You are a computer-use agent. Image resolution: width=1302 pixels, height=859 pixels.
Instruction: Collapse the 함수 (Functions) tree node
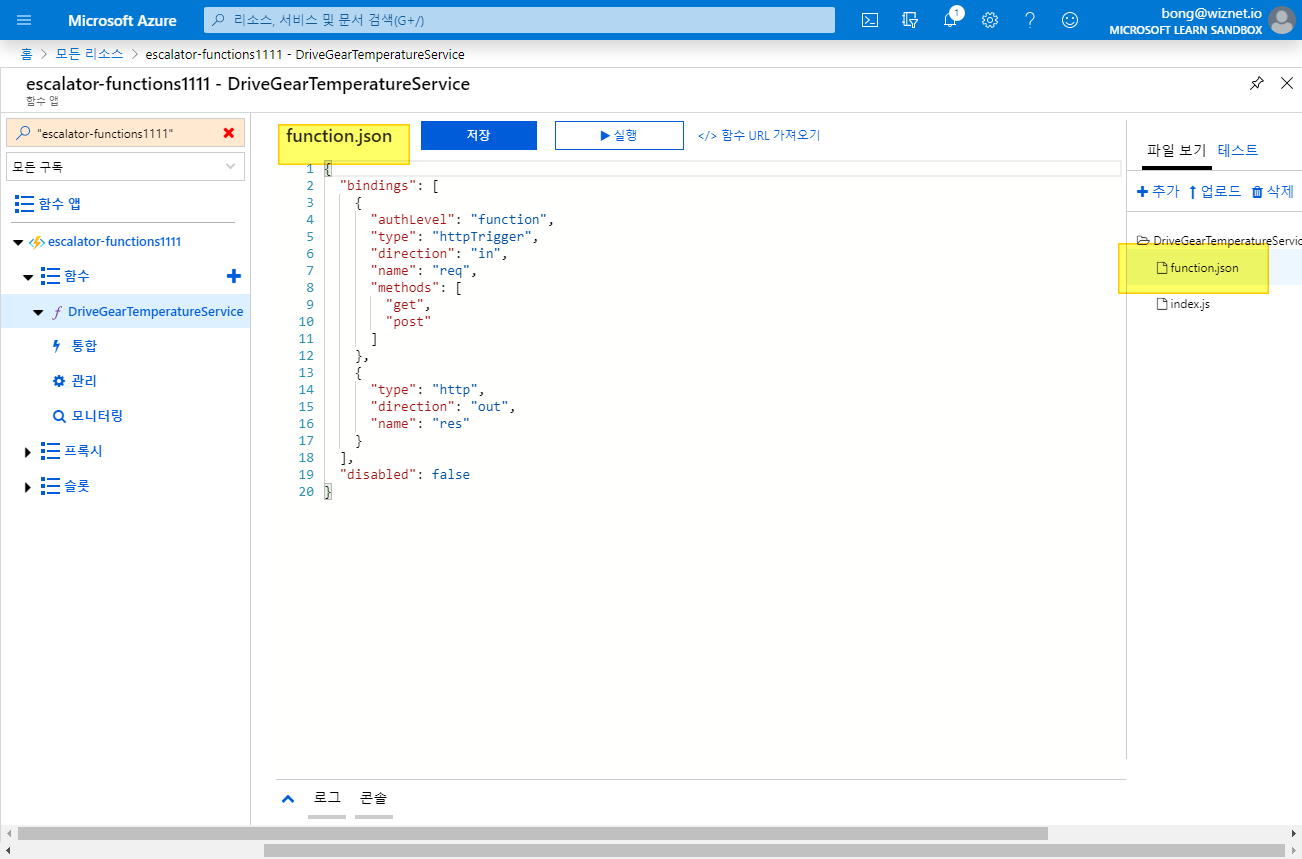pyautogui.click(x=29, y=277)
